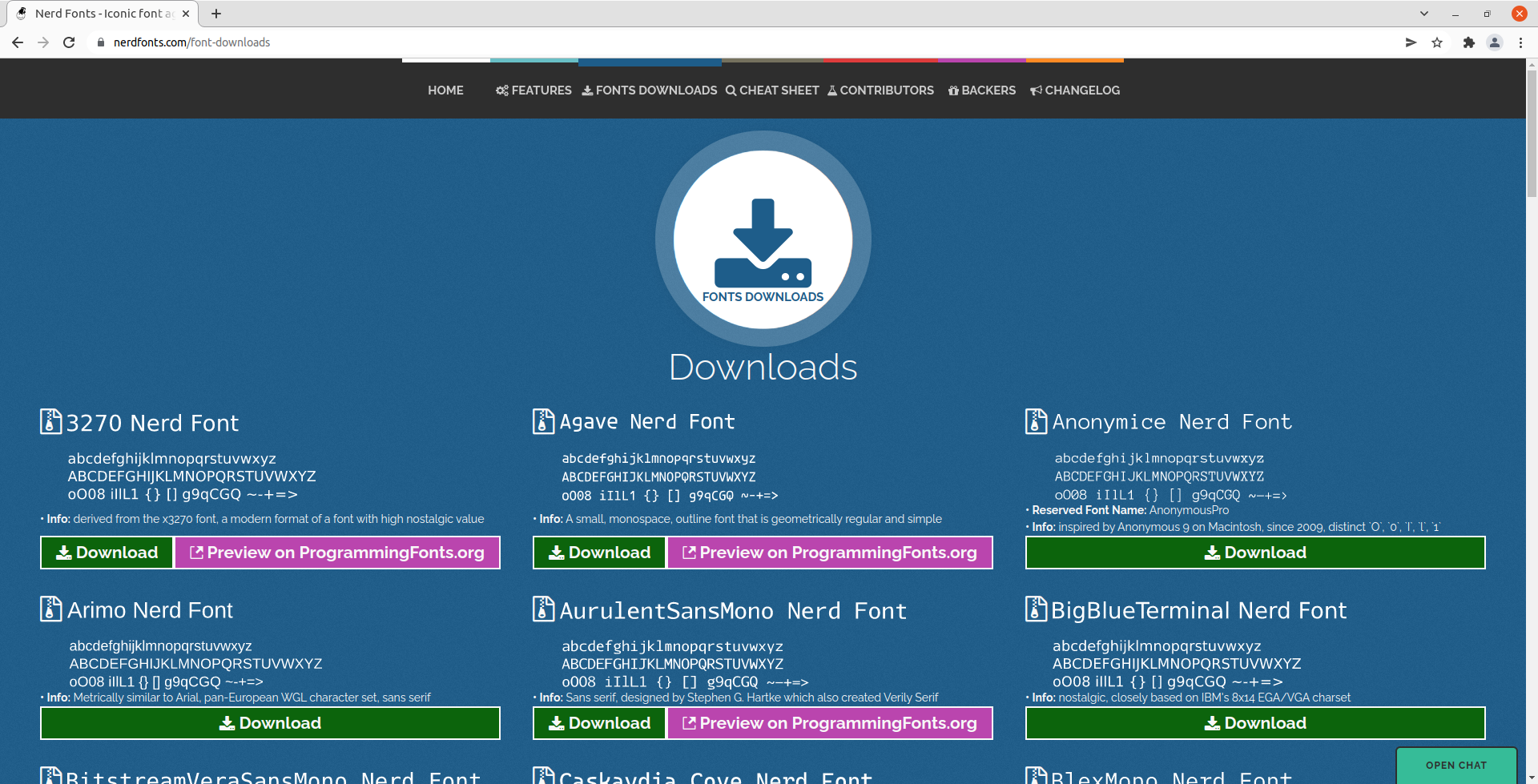Screen dimensions: 1538x784
Task: Click the AurulentSansMono font file icon
Action: pos(543,609)
